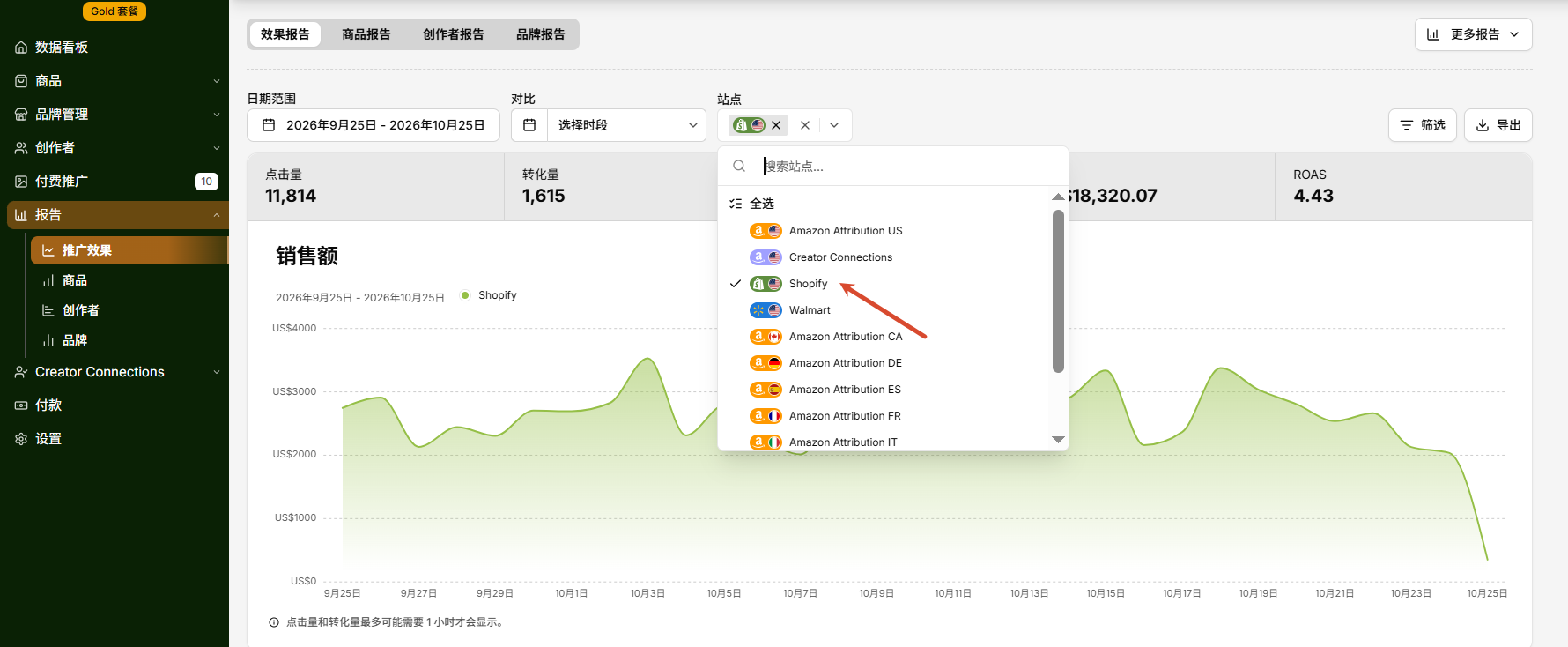Switch to the 创作者报告 tab
Viewport: 1568px width, 647px height.
[454, 34]
